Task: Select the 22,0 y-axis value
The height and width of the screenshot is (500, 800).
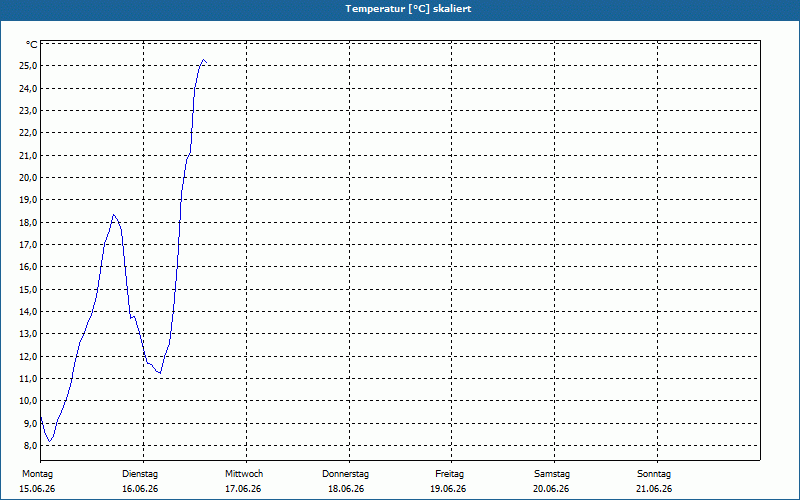Action: [x=29, y=133]
